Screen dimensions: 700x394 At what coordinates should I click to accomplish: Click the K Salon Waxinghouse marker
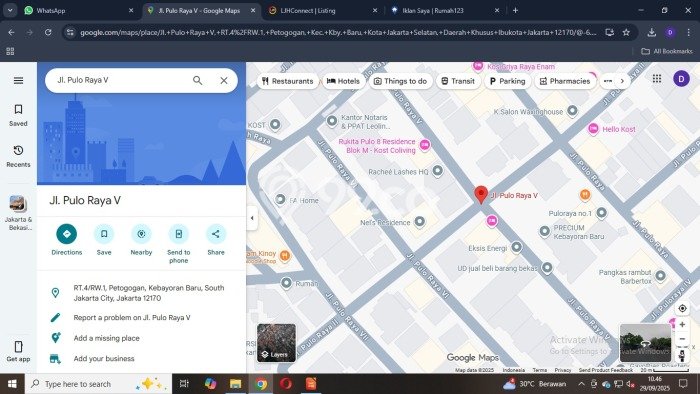click(572, 111)
